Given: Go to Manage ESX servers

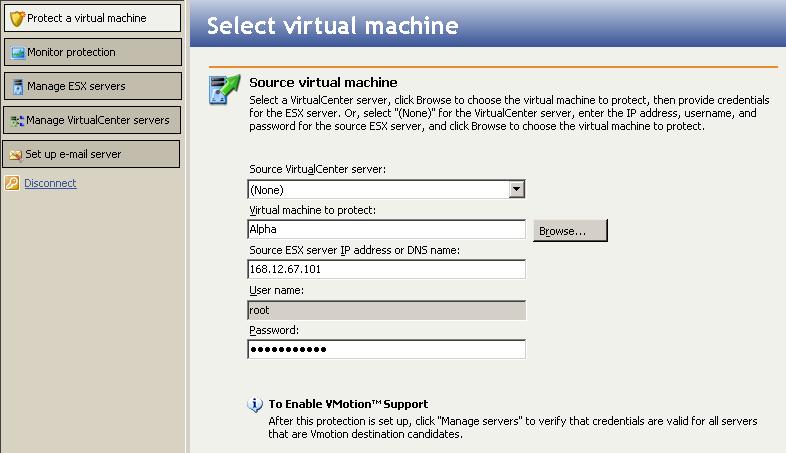Looking at the screenshot, I should pyautogui.click(x=76, y=86).
